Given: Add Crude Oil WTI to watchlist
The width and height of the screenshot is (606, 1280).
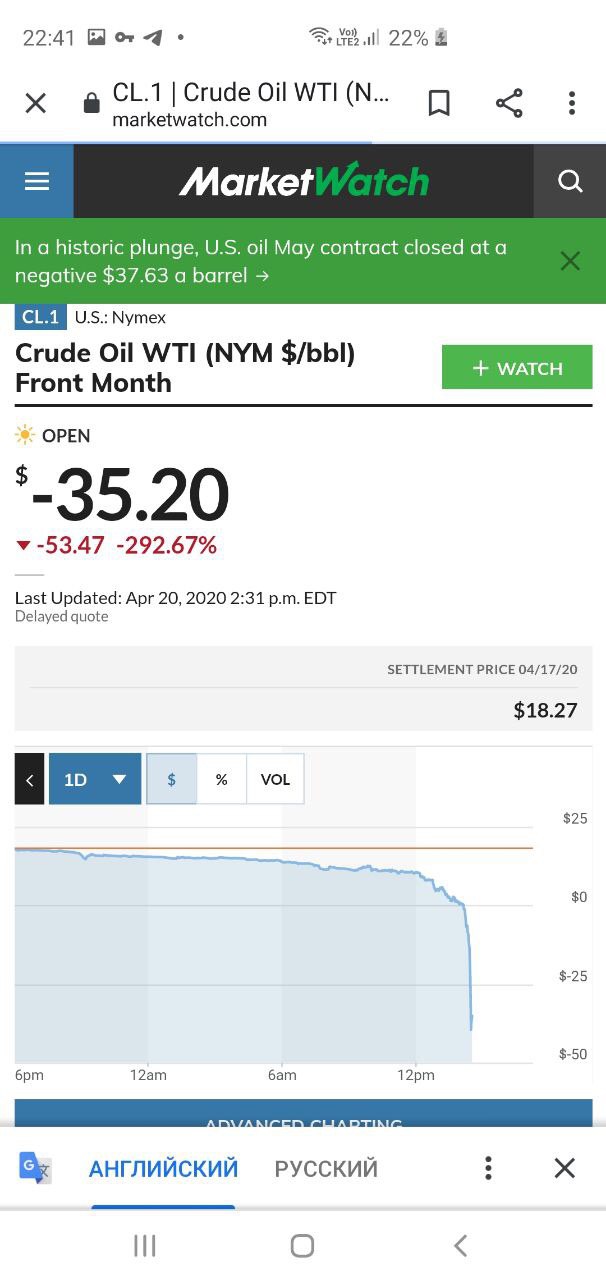Looking at the screenshot, I should click(517, 368).
